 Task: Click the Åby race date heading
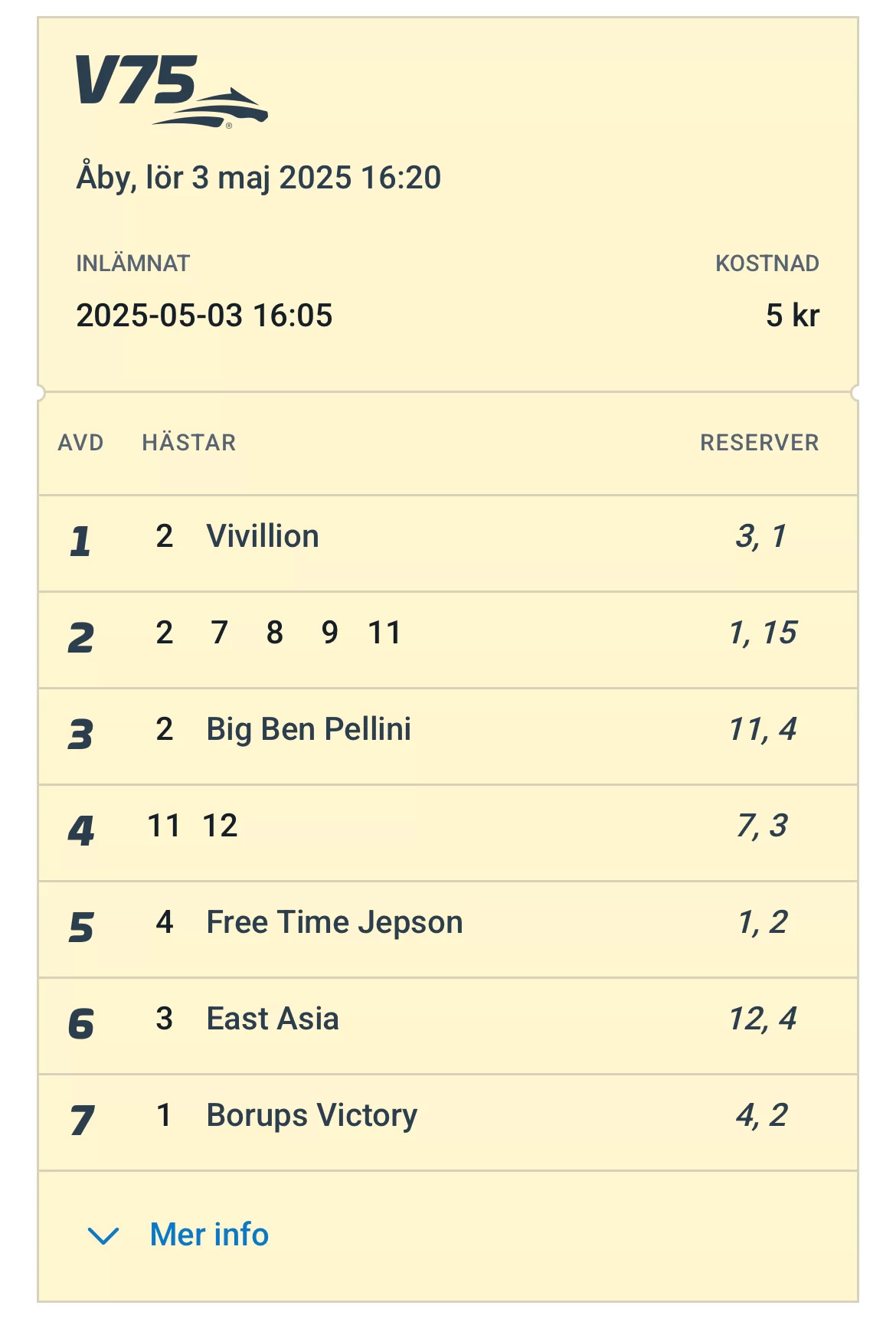[x=259, y=178]
